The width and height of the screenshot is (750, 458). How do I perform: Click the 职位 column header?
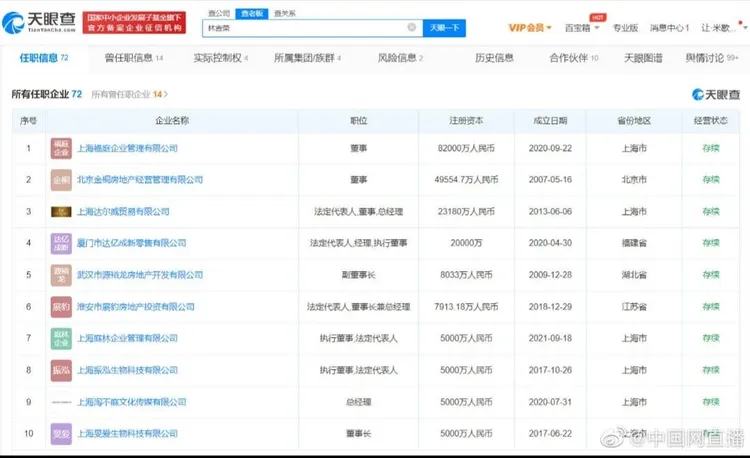point(358,120)
